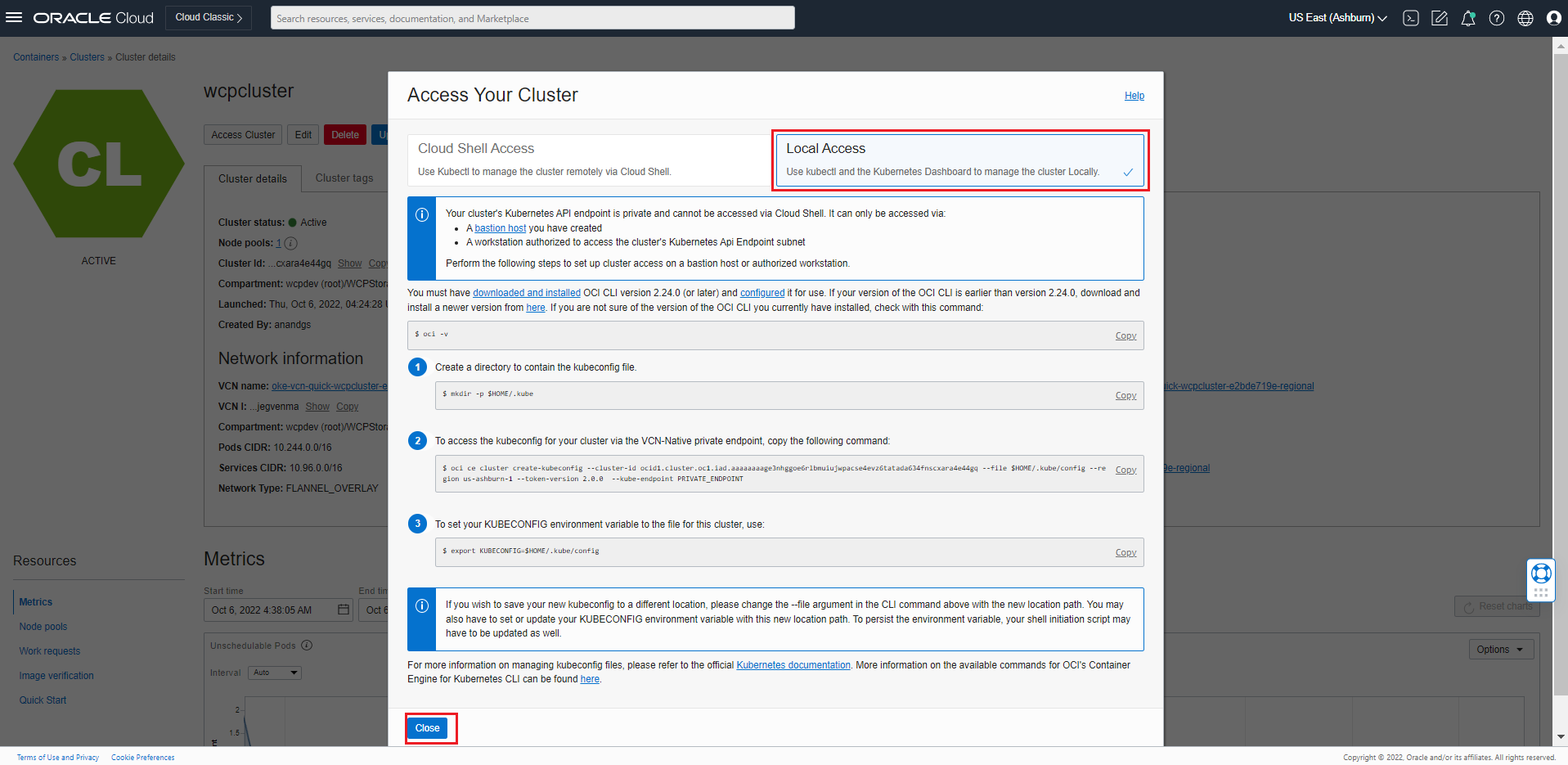Screen dimensions: 1568x765
Task: Click the search resources input field
Action: coord(532,18)
